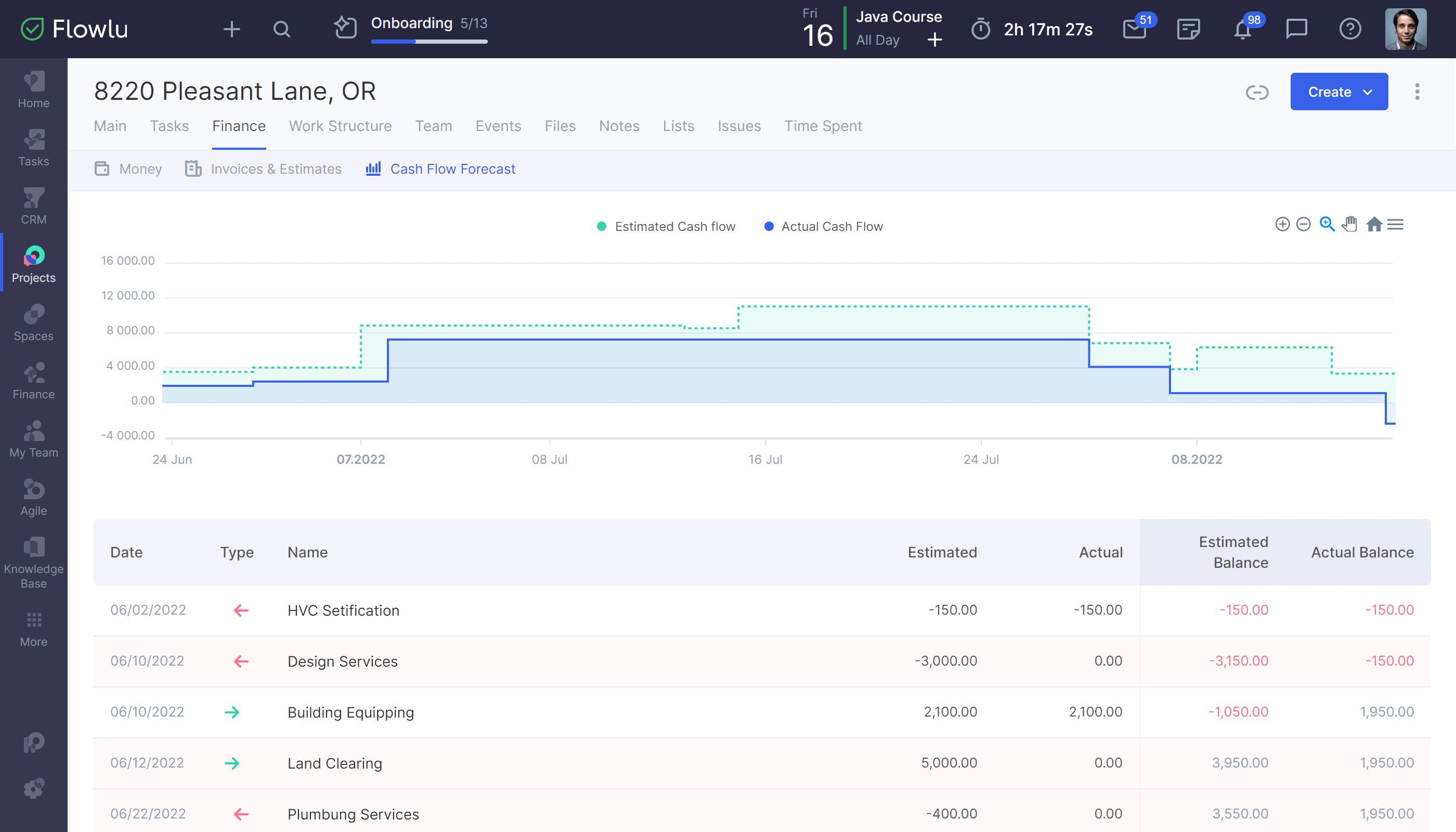Image resolution: width=1456 pixels, height=832 pixels.
Task: Zoom in on the chart with plus icon
Action: coord(1282,225)
